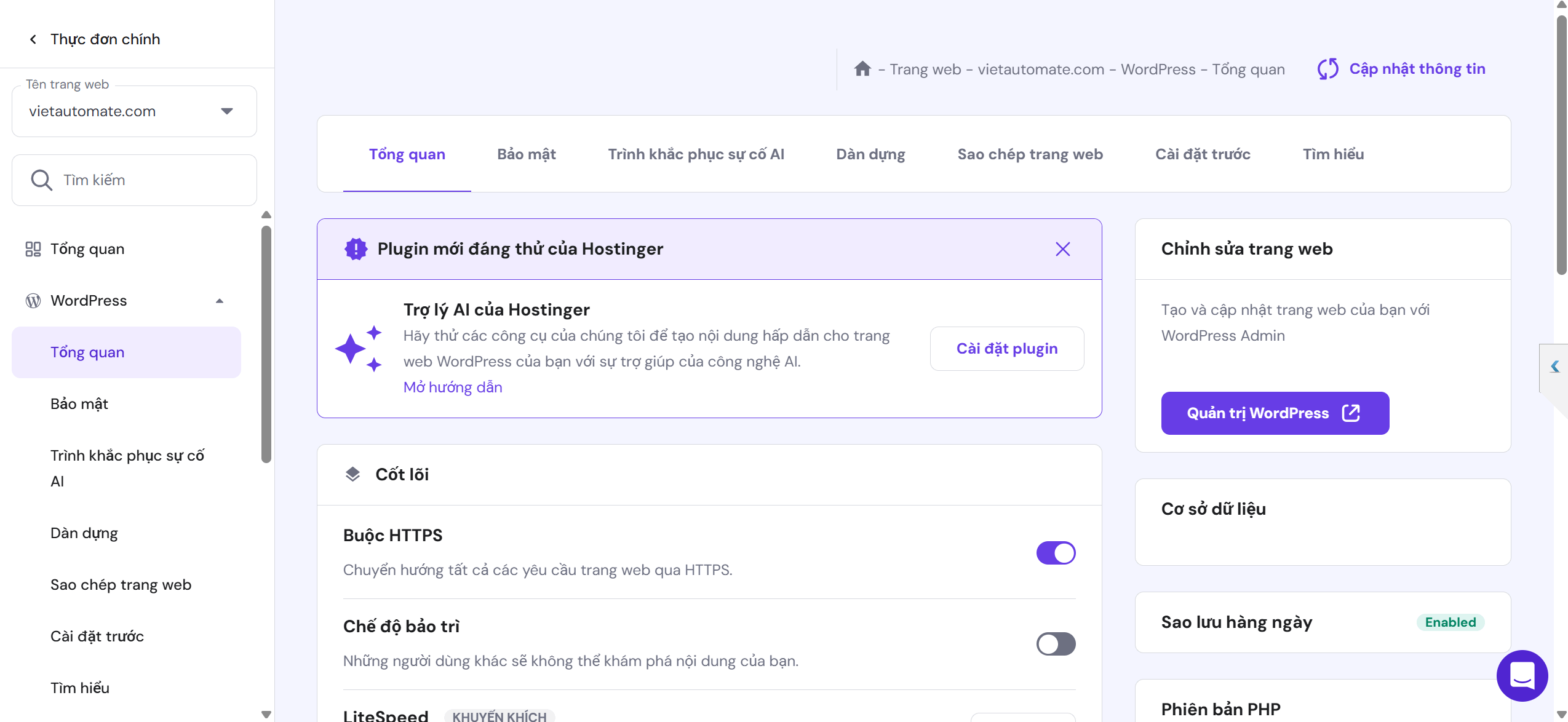Open the Mở hướng dẫn link
The height and width of the screenshot is (722, 1568).
click(x=453, y=387)
